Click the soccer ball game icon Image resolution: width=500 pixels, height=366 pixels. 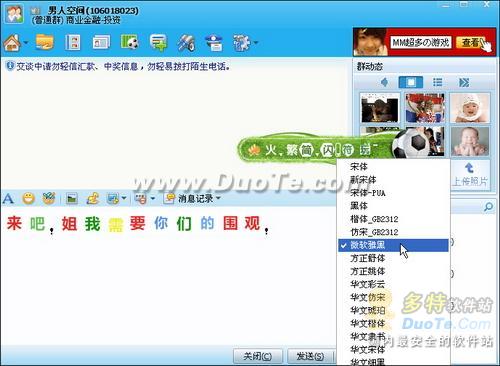point(129,43)
